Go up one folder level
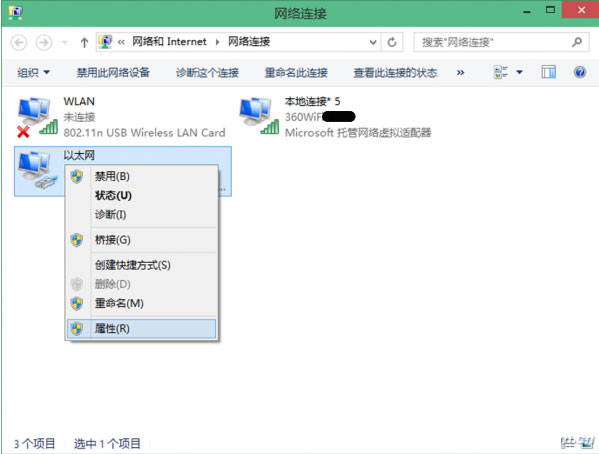Screen dimensions: 599x454 (84, 42)
